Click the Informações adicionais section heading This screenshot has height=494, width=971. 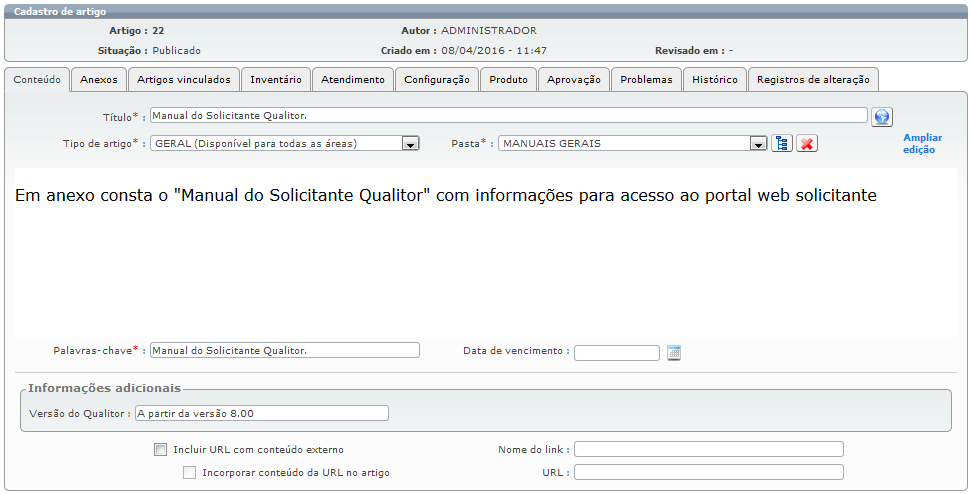click(105, 388)
